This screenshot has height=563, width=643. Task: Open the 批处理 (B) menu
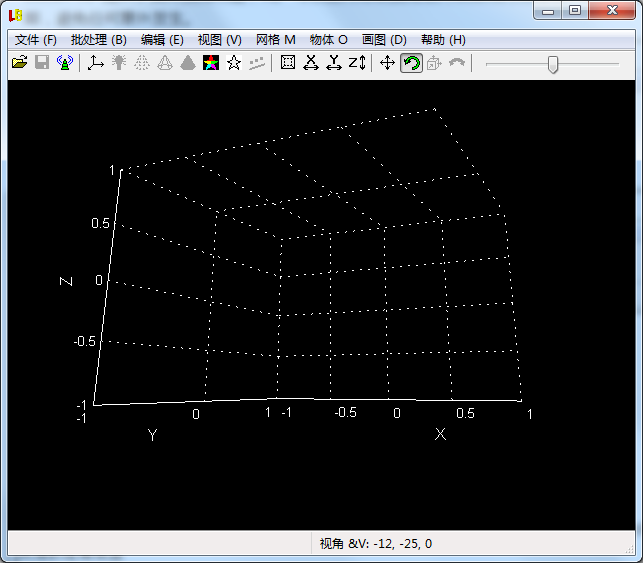point(99,40)
